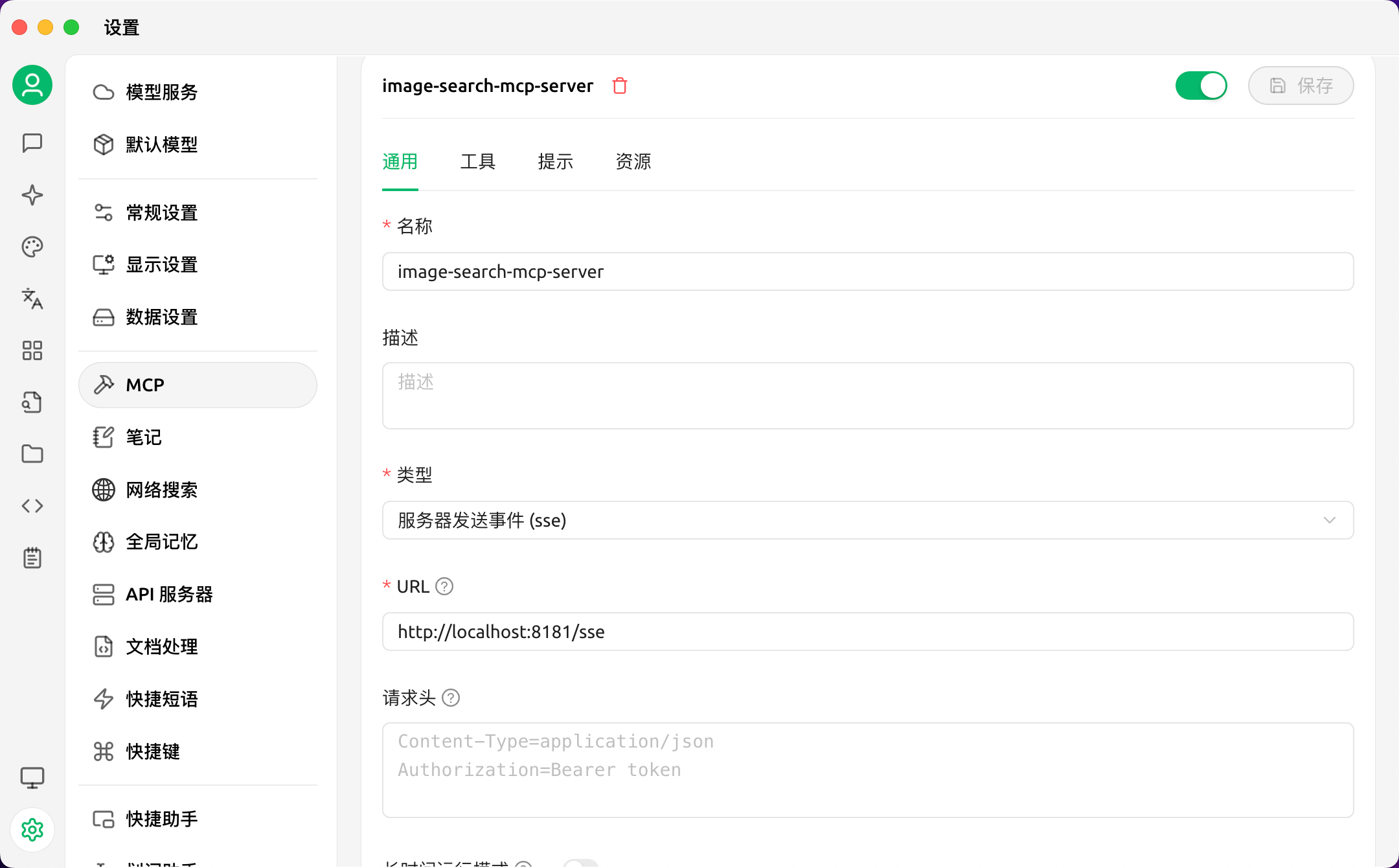This screenshot has width=1399, height=868.
Task: Click the 请求头 text area
Action: 868,770
